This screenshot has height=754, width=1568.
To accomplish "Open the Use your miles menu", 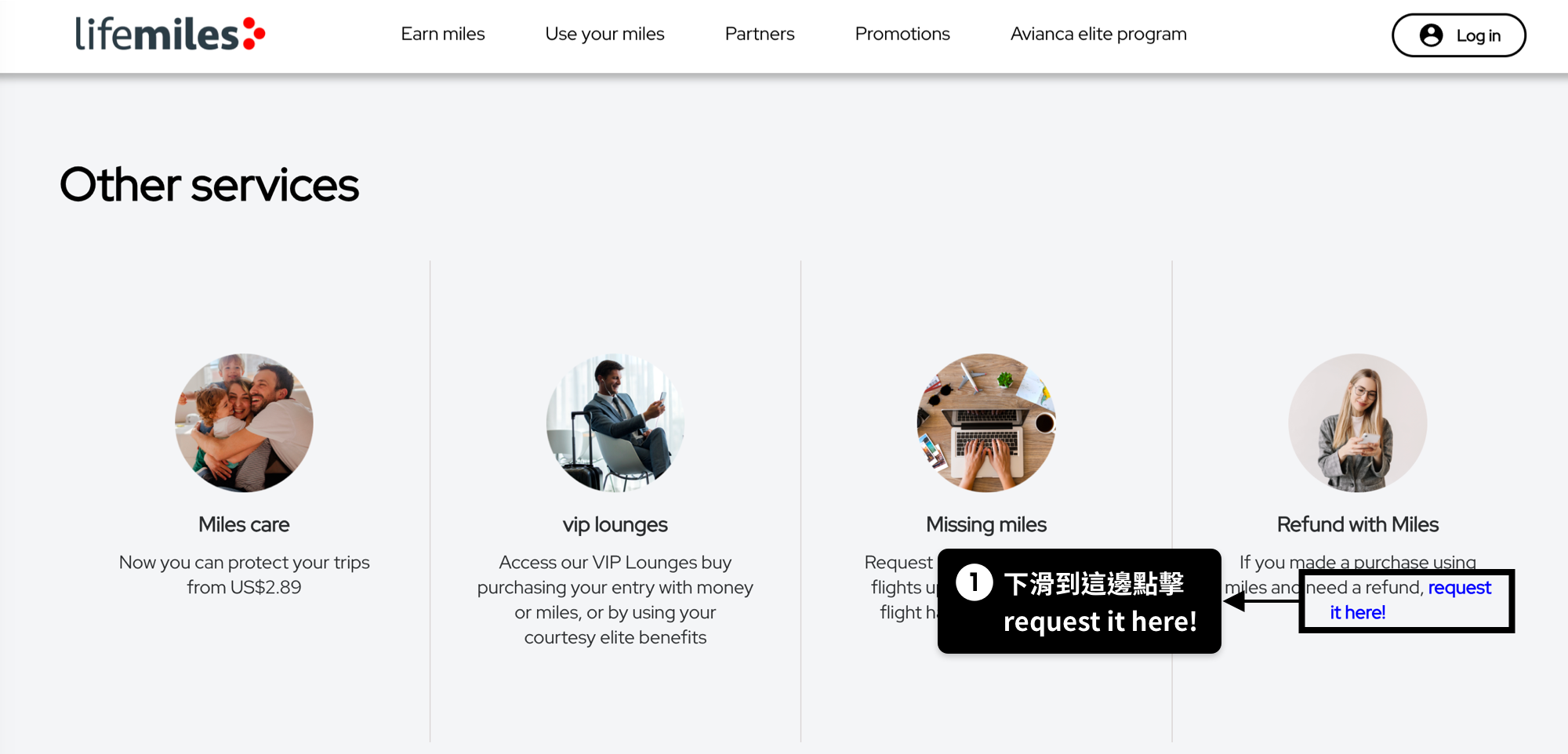I will coord(604,34).
